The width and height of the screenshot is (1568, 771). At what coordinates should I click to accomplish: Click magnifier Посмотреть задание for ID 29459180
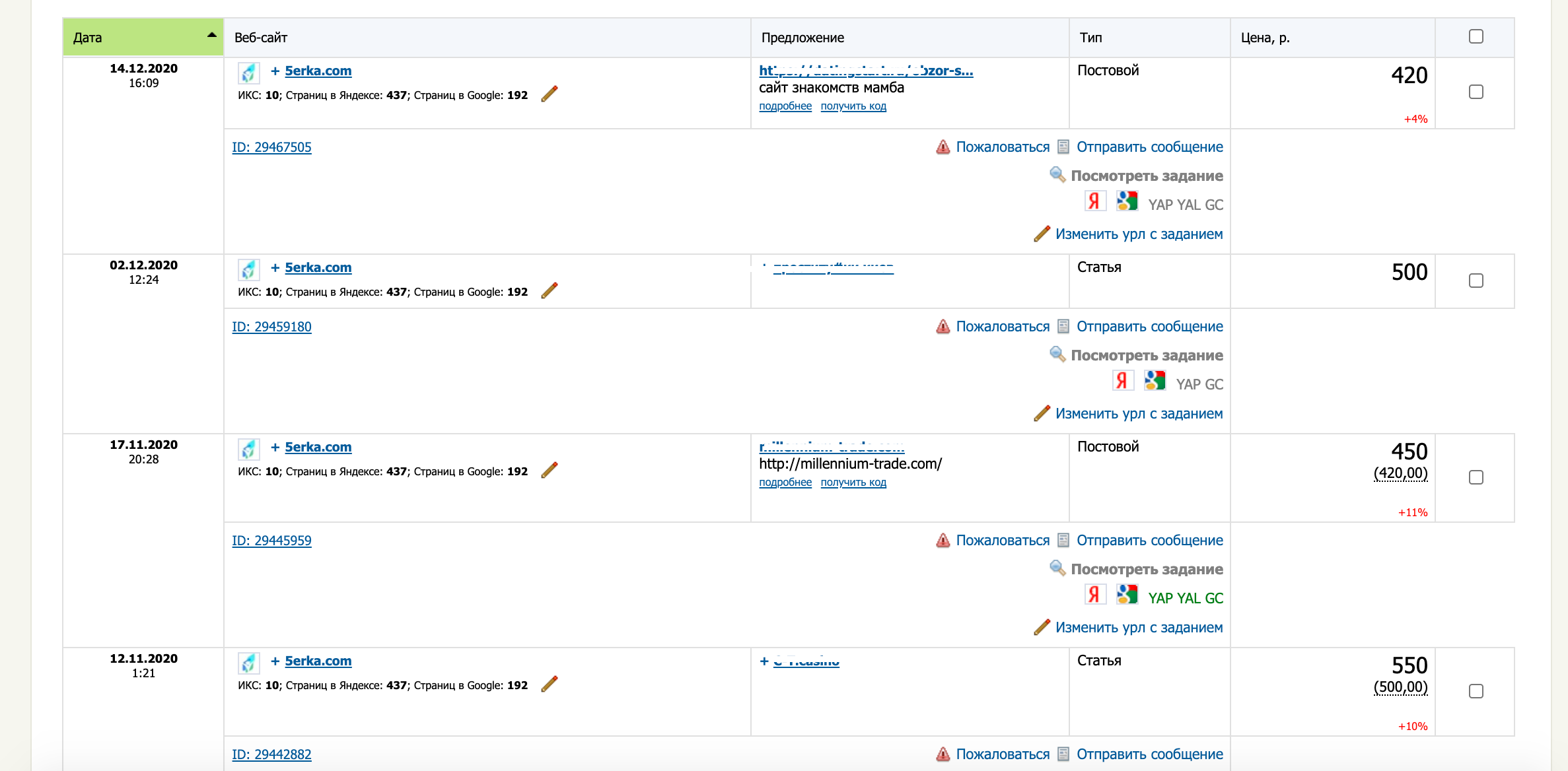[1057, 354]
